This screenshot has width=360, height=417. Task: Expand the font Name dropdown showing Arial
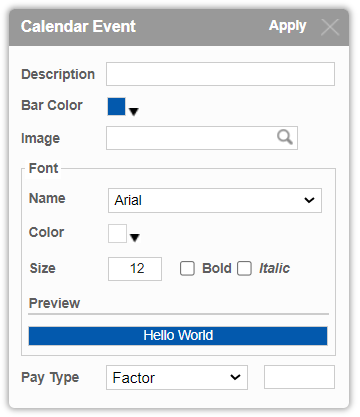[215, 200]
